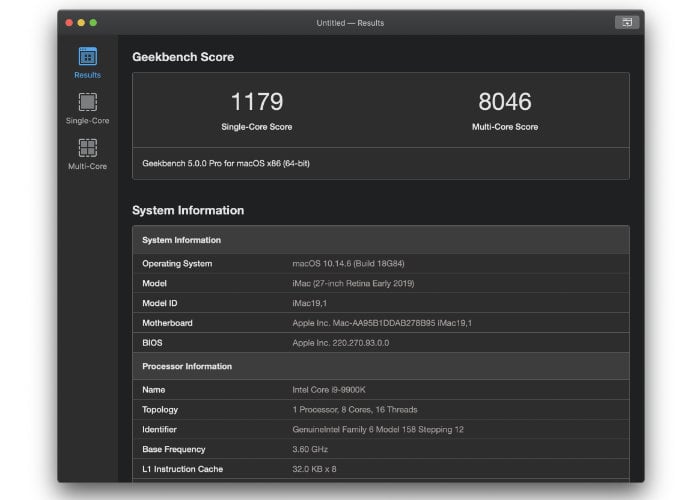Select the iMac (27-inch Retina Early 2019) value
Screen dimensions: 700x500
click(353, 283)
